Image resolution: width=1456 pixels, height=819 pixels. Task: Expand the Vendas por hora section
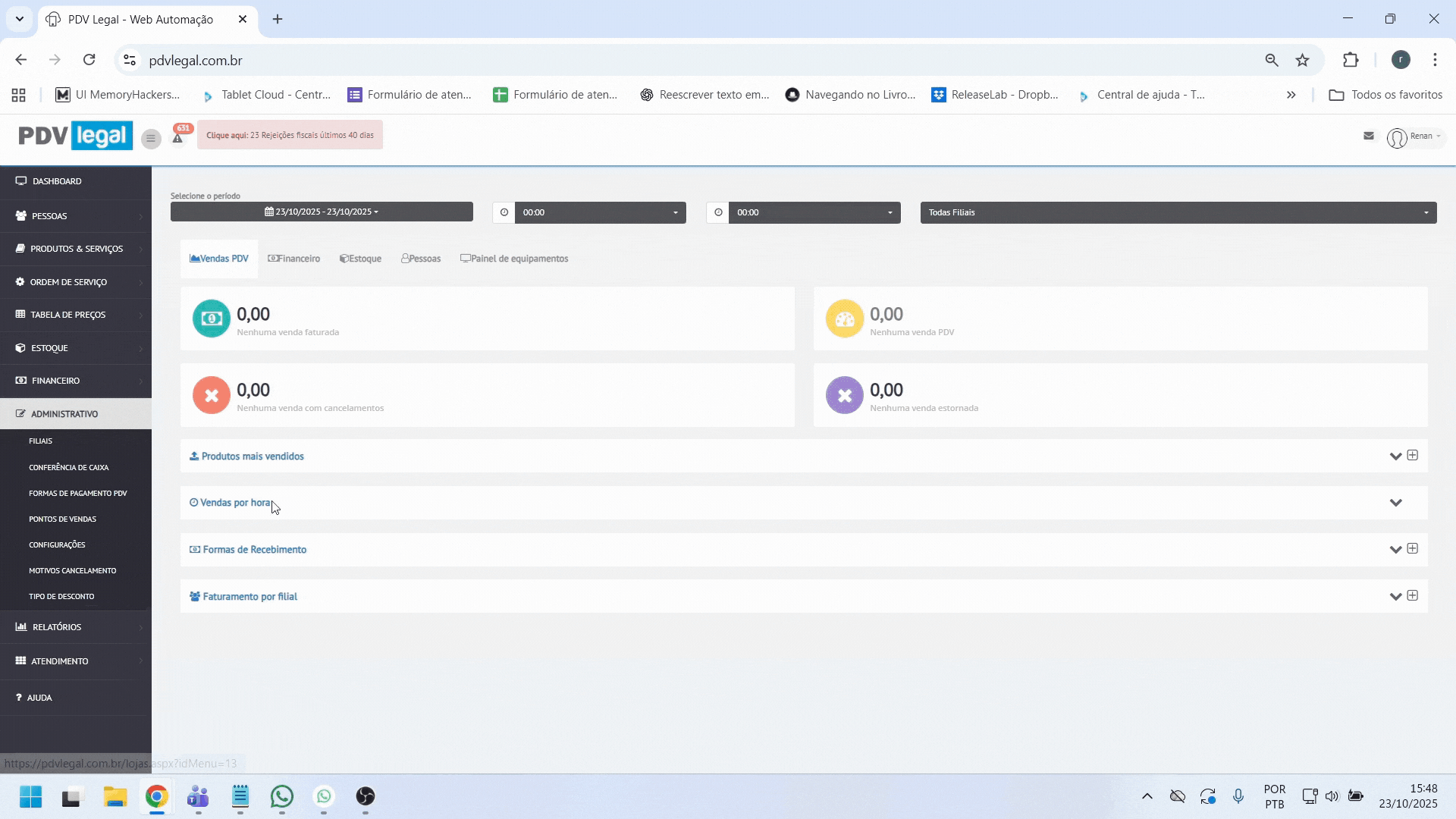click(1395, 503)
